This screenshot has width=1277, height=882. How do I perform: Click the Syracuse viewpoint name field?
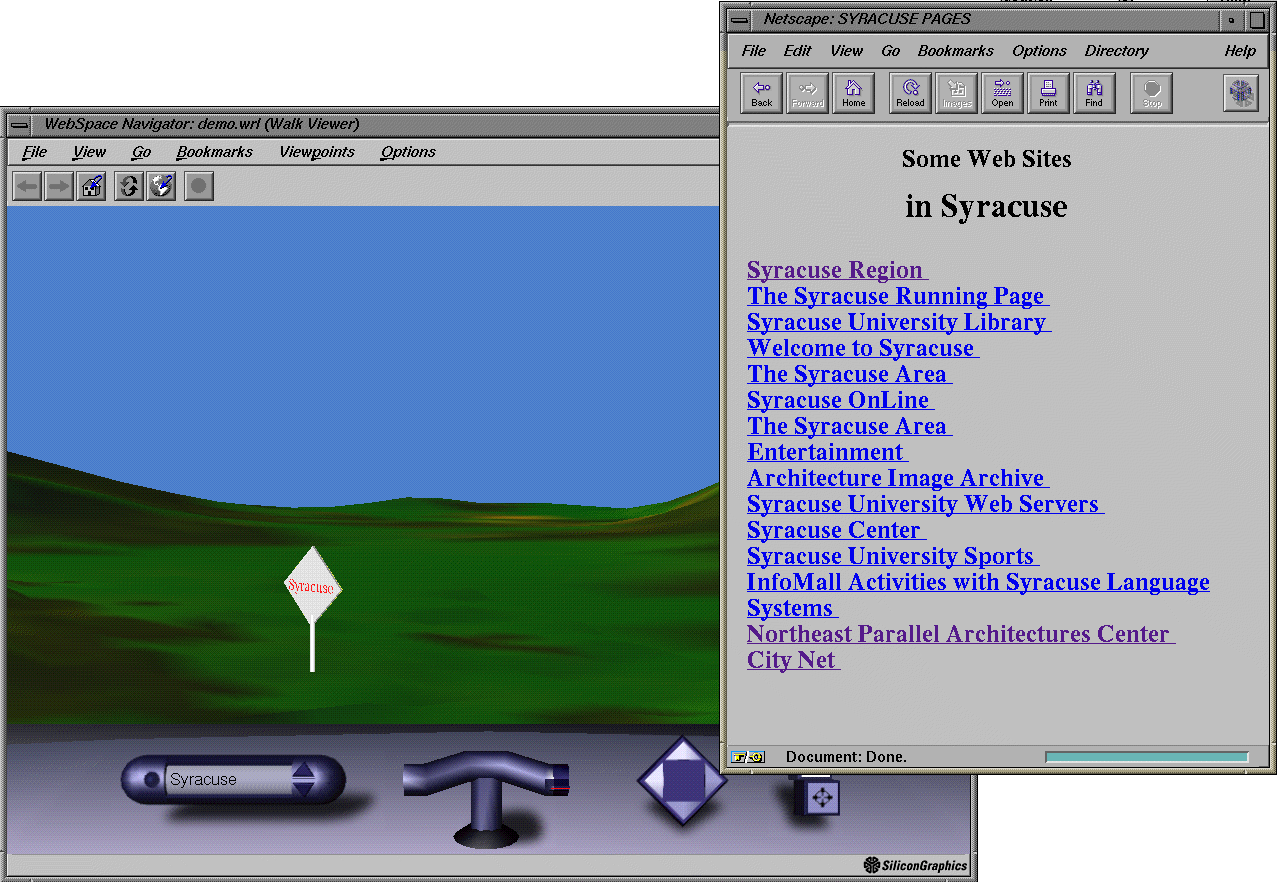pyautogui.click(x=228, y=780)
